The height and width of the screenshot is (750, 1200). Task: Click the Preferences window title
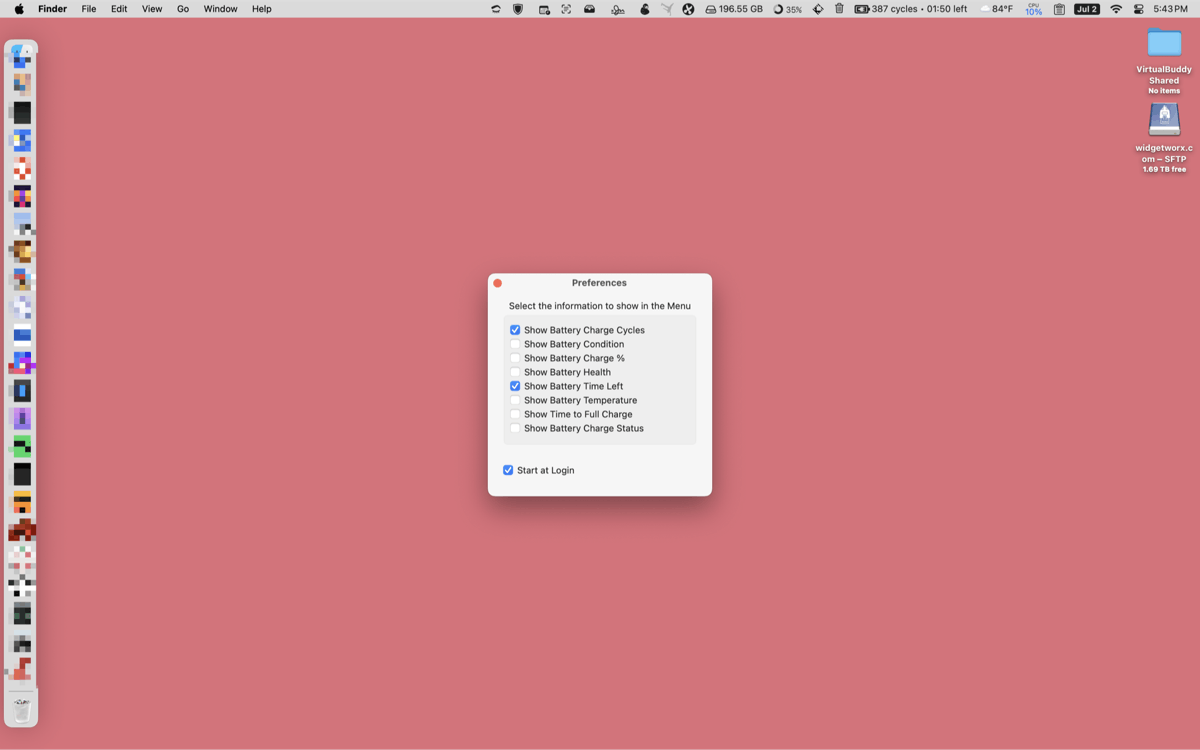(x=599, y=283)
